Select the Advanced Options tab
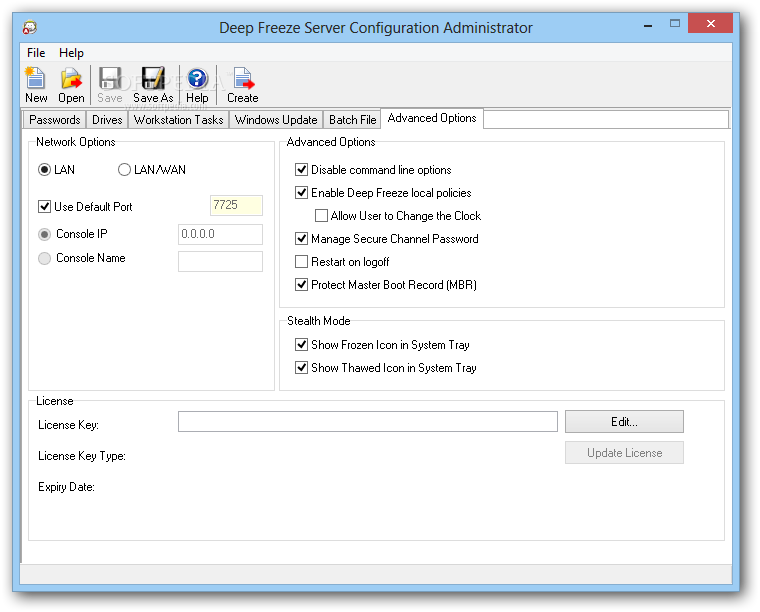Screen dimensions: 760x612 432,118
